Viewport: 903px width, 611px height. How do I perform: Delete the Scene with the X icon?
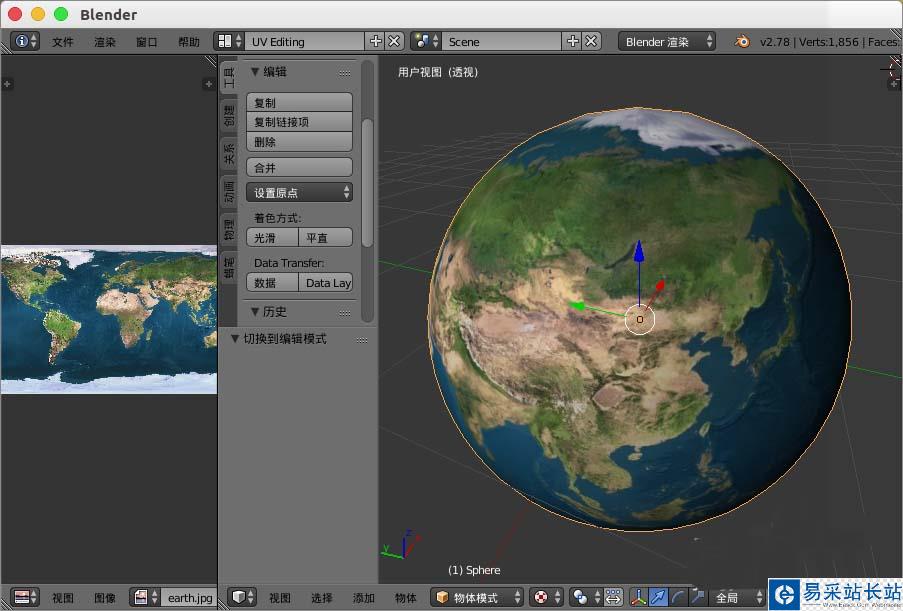pos(592,41)
